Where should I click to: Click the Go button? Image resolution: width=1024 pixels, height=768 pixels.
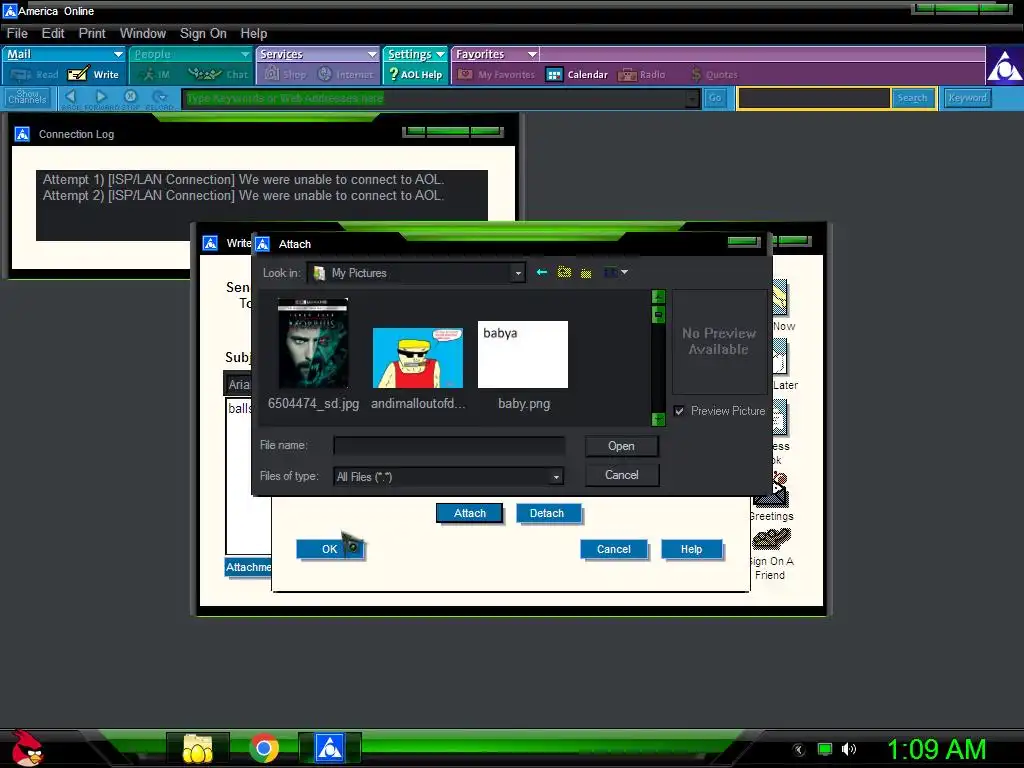[715, 98]
